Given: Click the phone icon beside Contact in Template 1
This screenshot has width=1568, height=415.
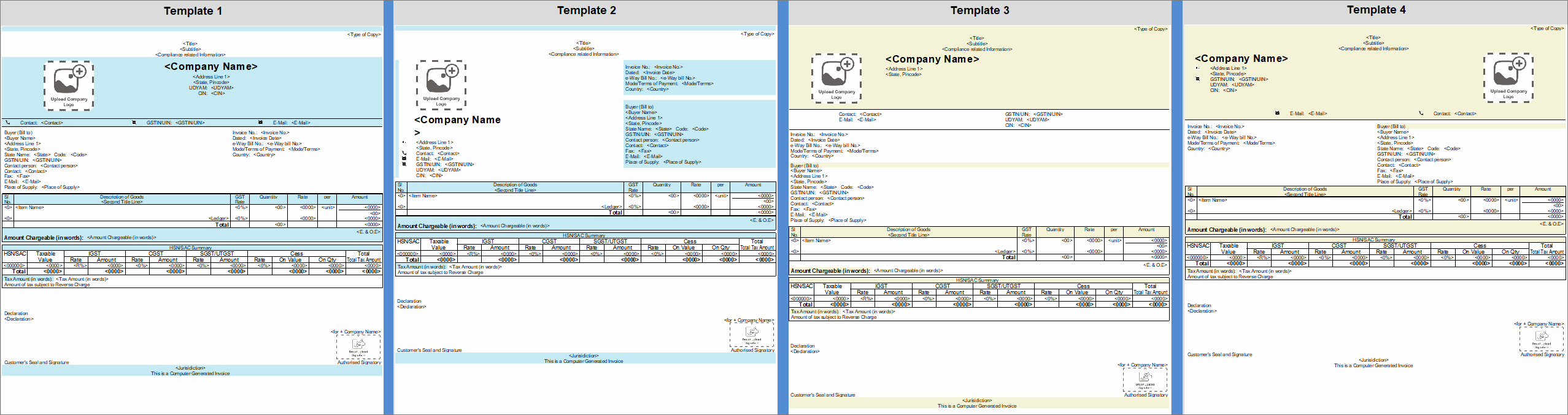Looking at the screenshot, I should 8,123.
